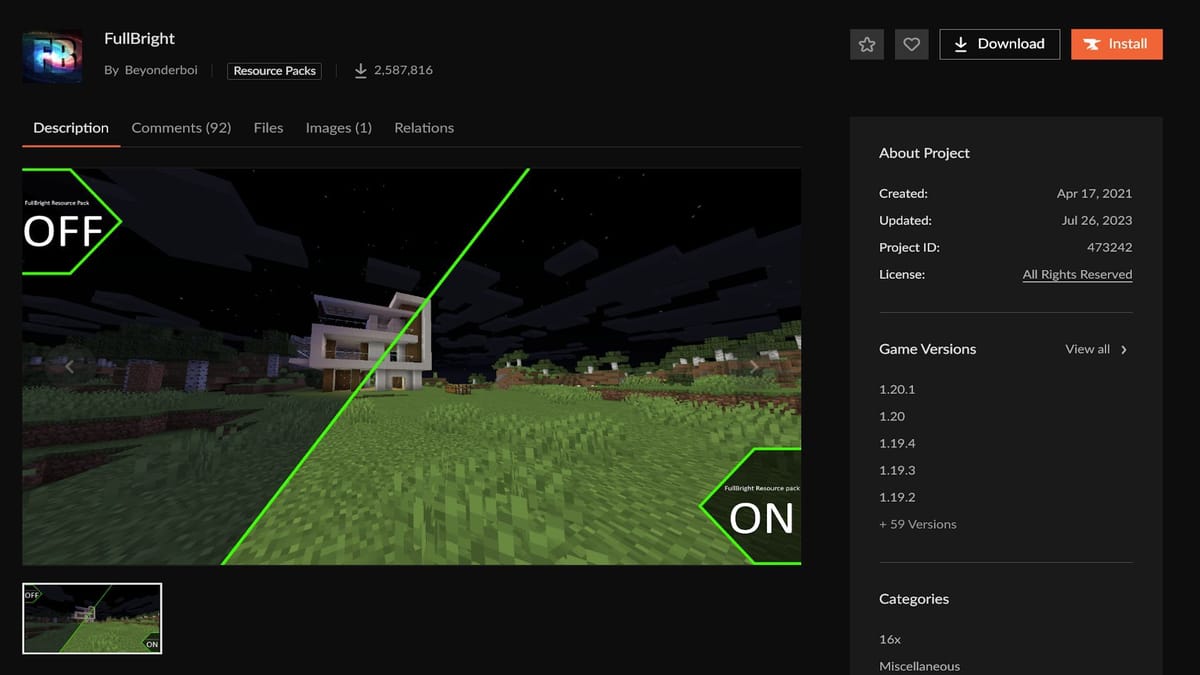Star the FullBright project
The width and height of the screenshot is (1200, 675).
click(866, 44)
